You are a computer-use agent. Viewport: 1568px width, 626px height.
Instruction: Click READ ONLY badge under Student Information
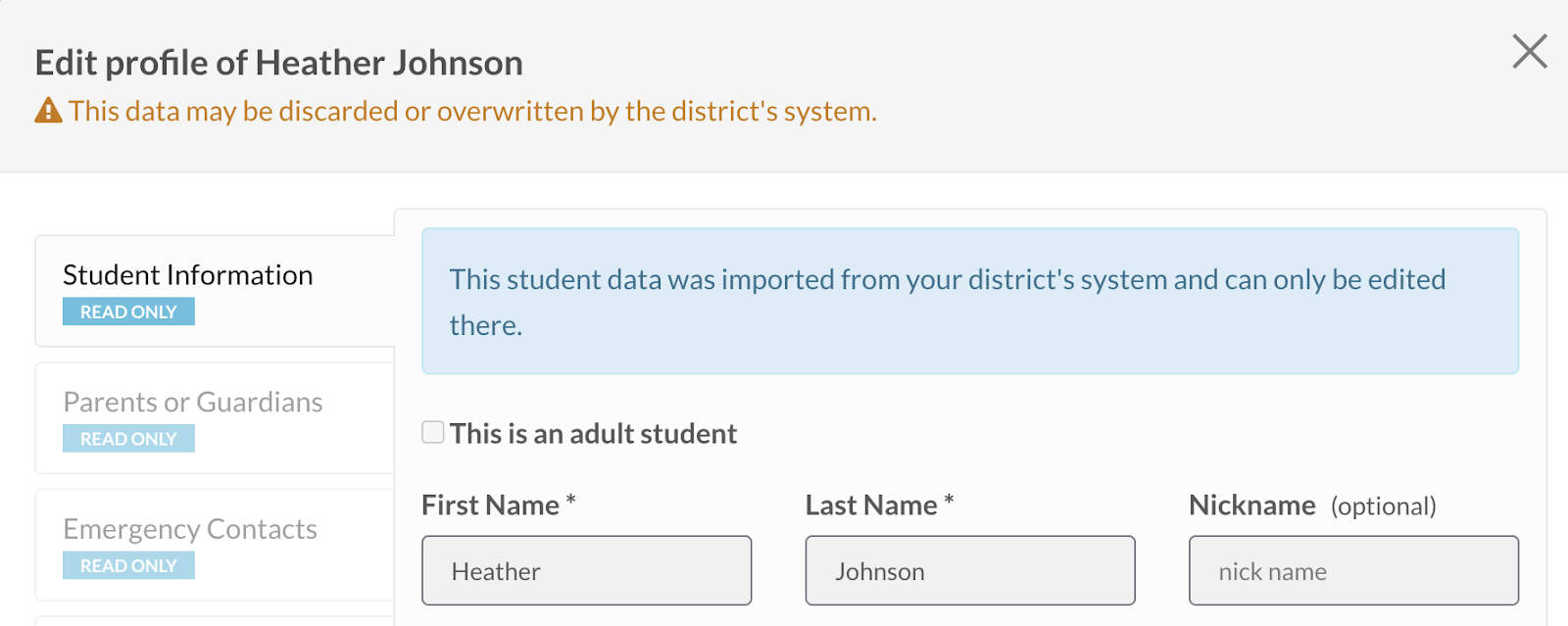click(x=128, y=312)
